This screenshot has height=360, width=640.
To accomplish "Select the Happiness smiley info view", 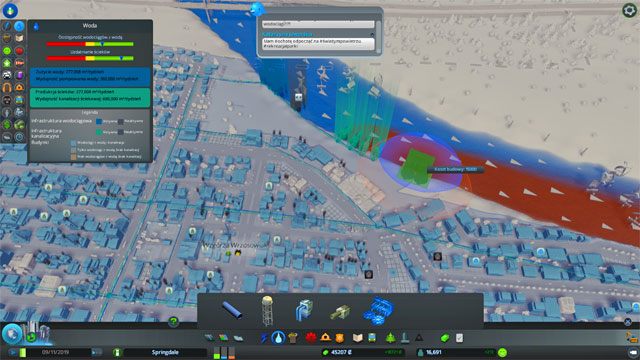I will [7, 51].
